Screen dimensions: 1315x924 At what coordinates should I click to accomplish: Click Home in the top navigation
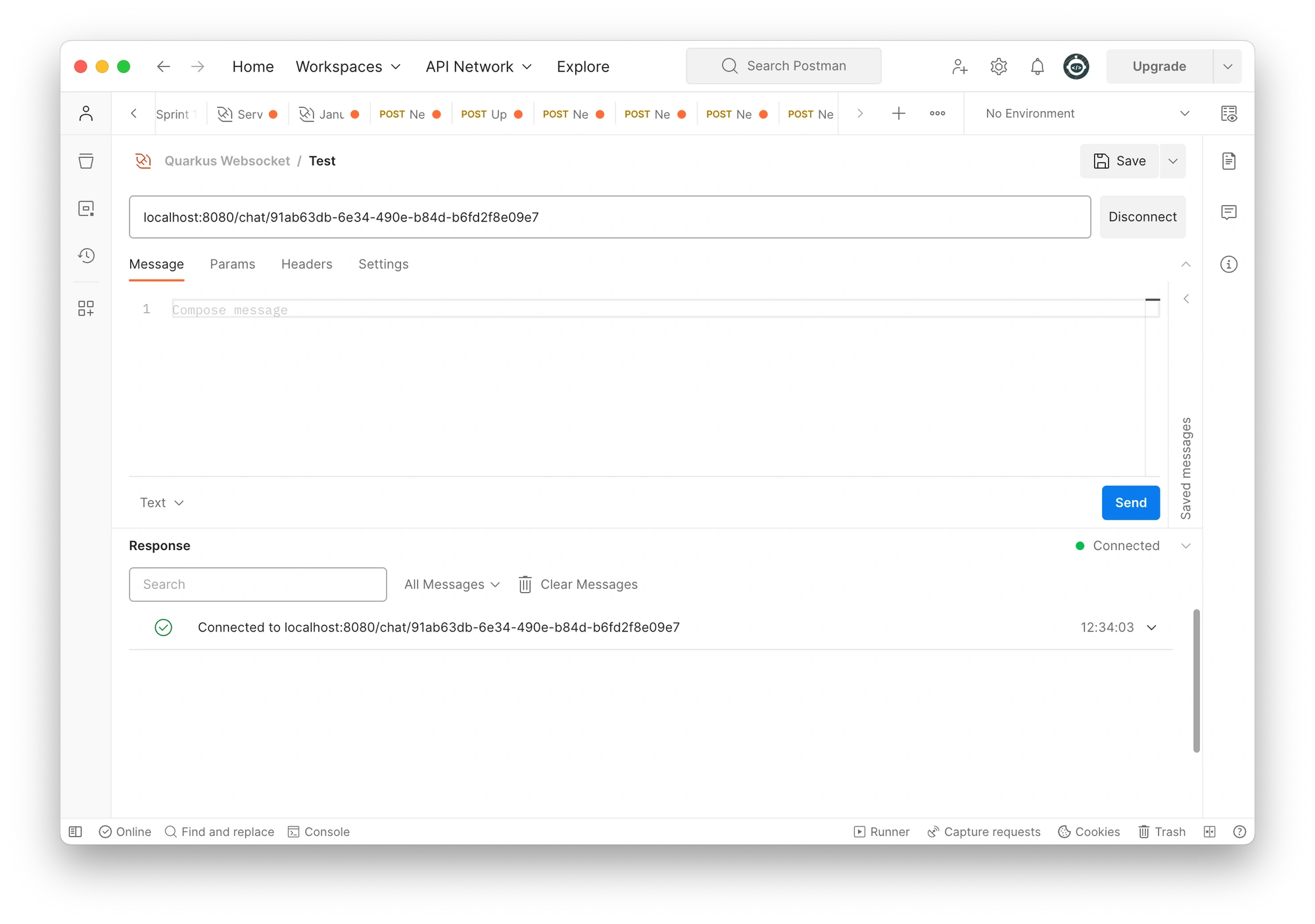(253, 66)
